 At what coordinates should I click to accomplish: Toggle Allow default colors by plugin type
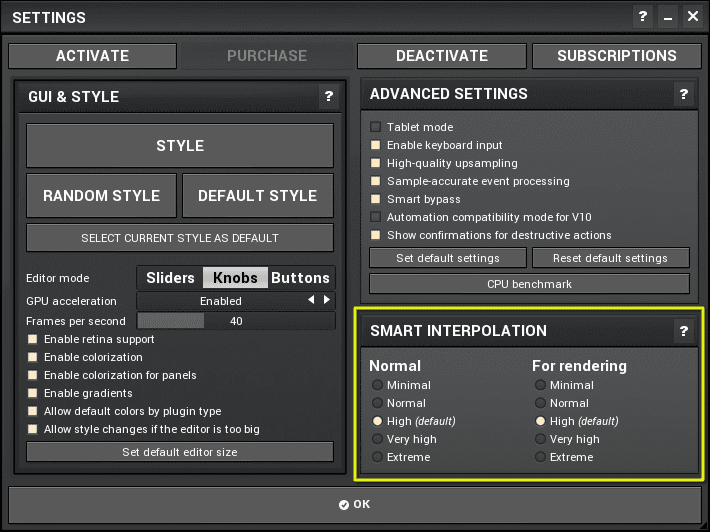tap(33, 411)
